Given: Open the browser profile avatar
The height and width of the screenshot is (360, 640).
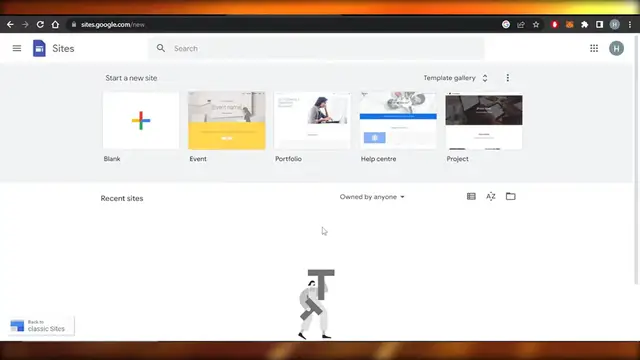Looking at the screenshot, I should (615, 24).
